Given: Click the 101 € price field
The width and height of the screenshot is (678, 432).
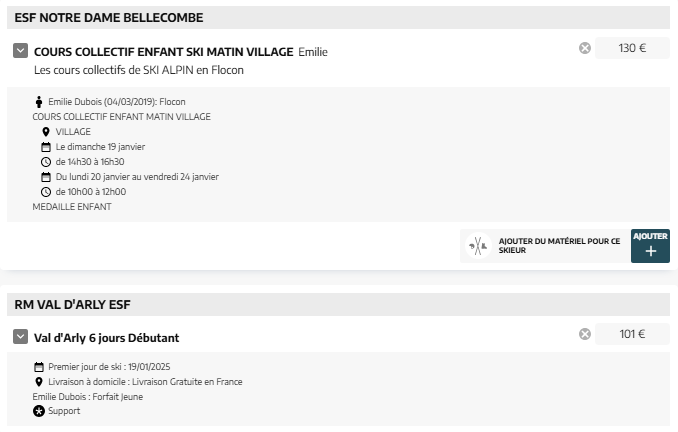Looking at the screenshot, I should point(632,334).
